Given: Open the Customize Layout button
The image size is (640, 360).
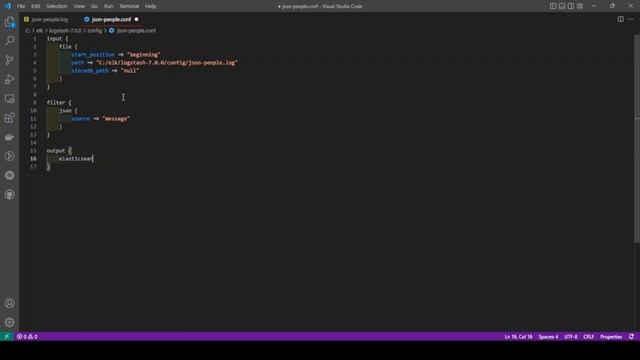Looking at the screenshot, I should [580, 6].
